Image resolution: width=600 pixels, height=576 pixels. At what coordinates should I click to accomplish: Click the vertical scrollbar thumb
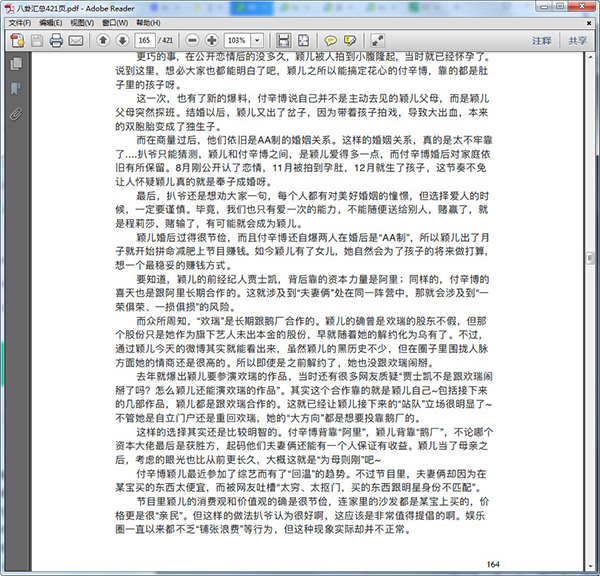pos(590,258)
